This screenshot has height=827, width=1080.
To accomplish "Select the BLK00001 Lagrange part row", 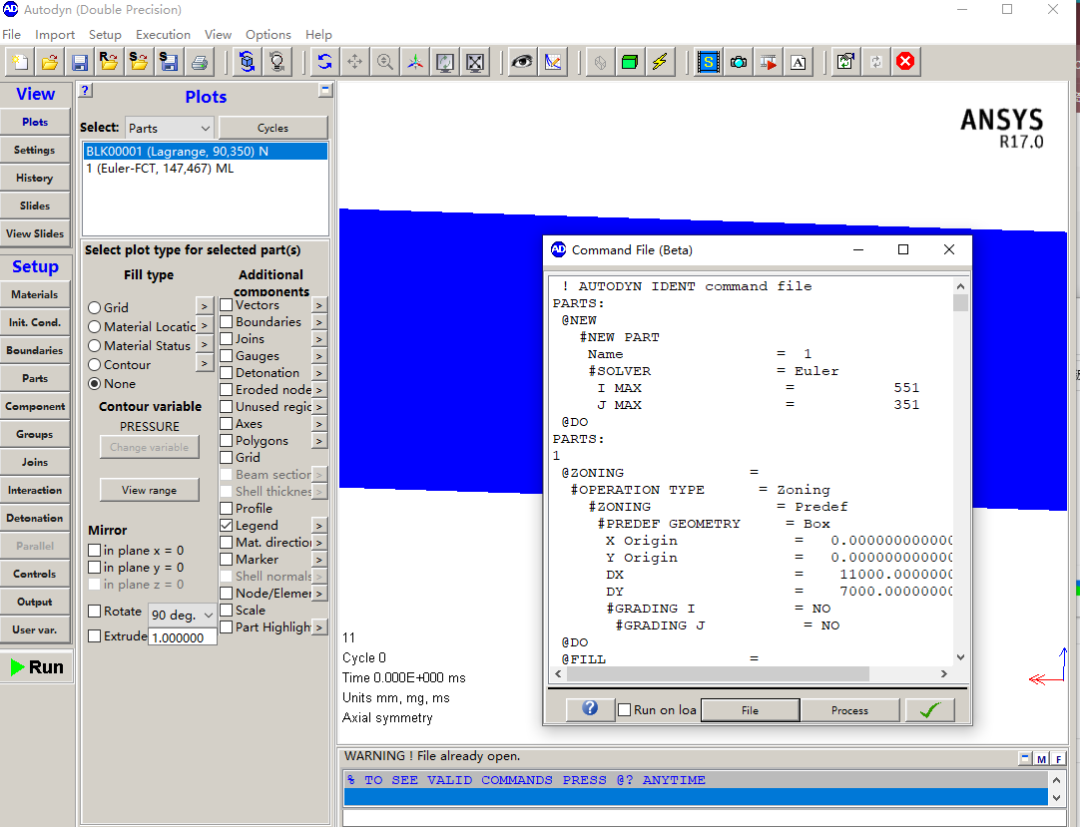I will pyautogui.click(x=205, y=151).
